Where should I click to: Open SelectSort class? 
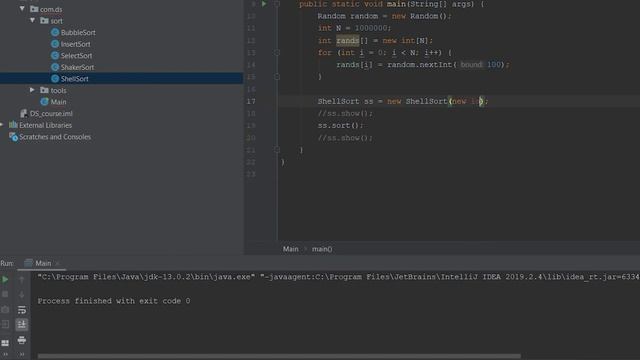(76, 56)
